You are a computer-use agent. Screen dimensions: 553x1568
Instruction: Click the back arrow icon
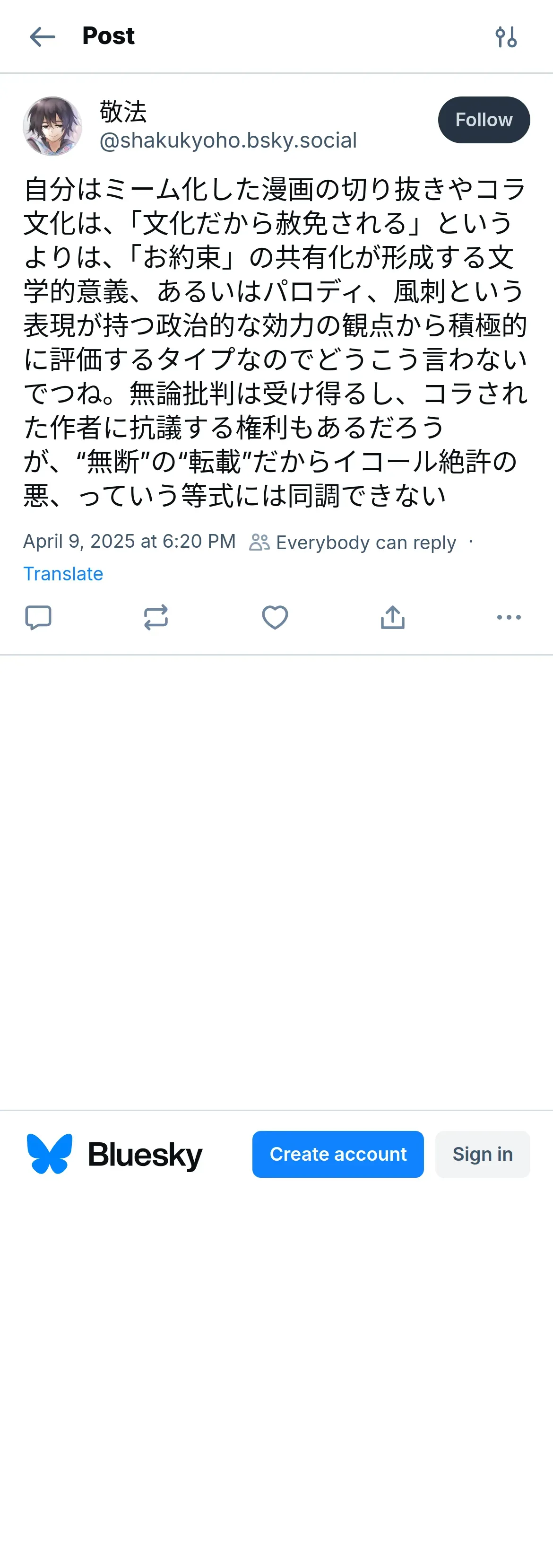click(x=42, y=36)
